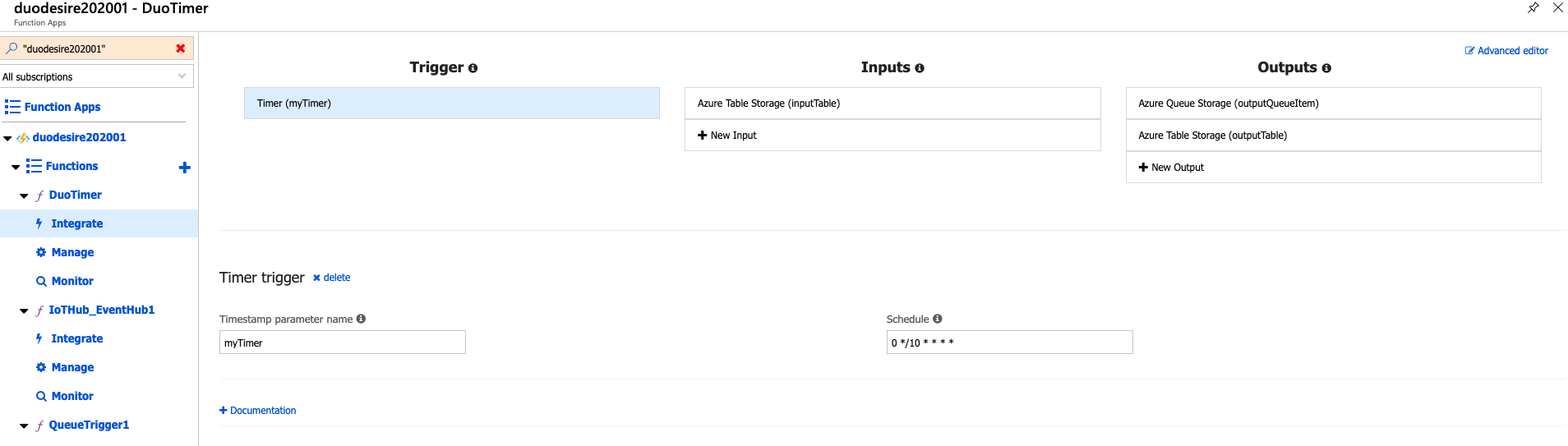Collapse the DuoTimer function tree node
The height and width of the screenshot is (446, 1568).
click(24, 196)
